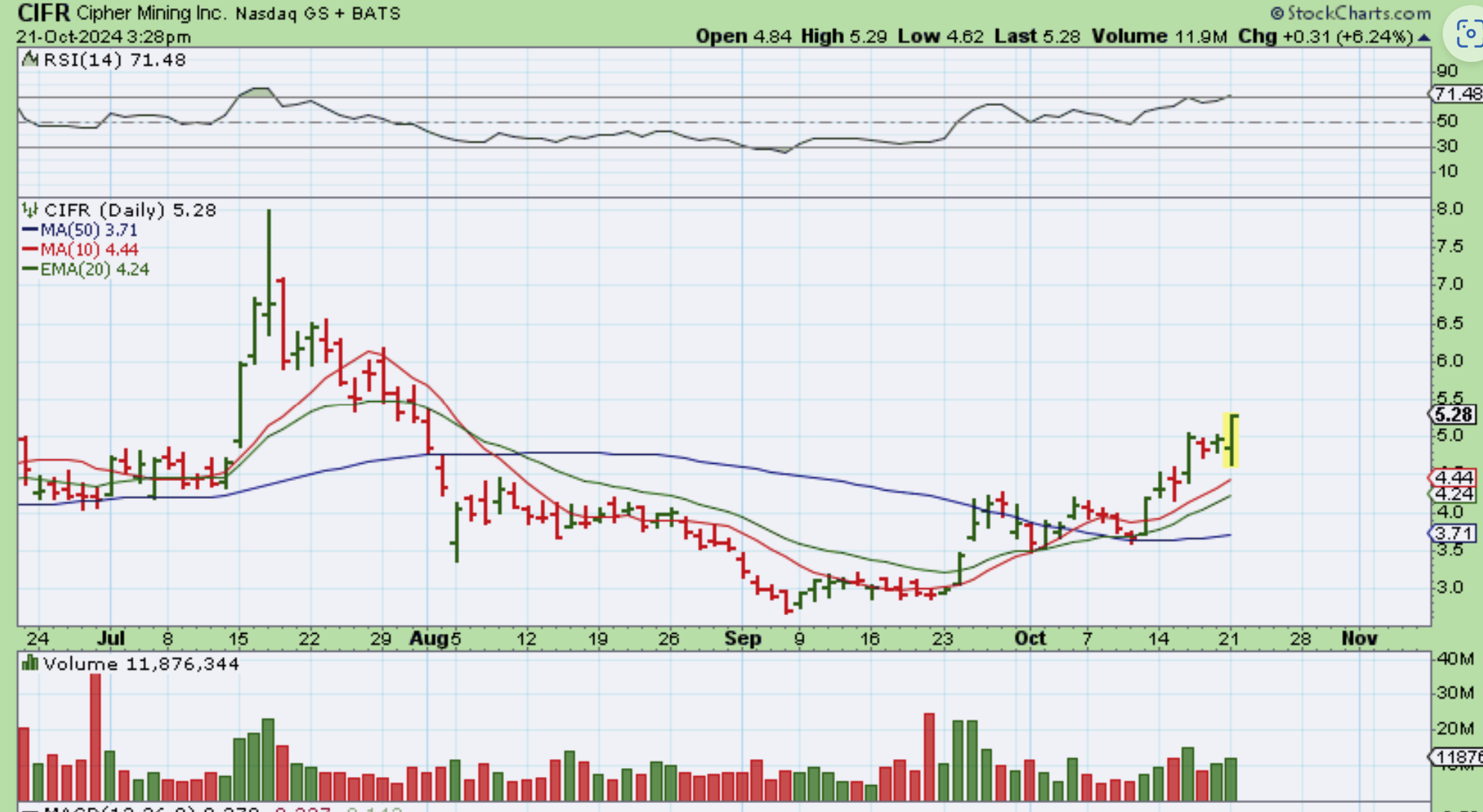
Task: Click the StockCharts.com watermark link
Action: [x=1358, y=13]
